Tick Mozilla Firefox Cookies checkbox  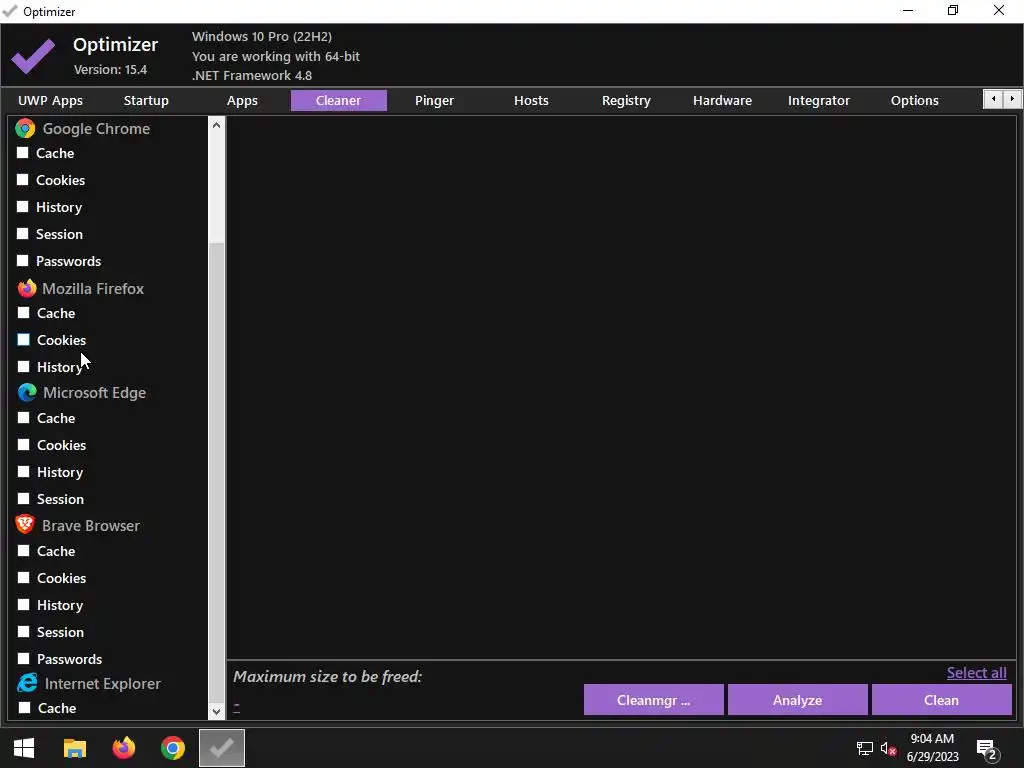pyautogui.click(x=24, y=339)
